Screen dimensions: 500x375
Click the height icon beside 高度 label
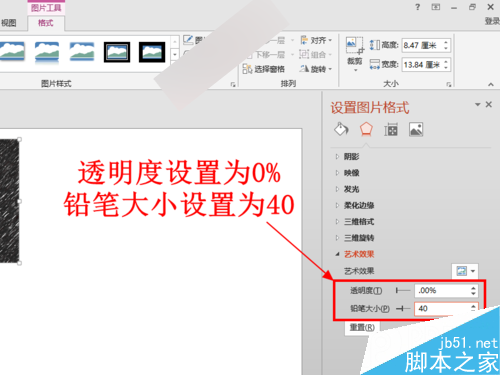(x=375, y=45)
